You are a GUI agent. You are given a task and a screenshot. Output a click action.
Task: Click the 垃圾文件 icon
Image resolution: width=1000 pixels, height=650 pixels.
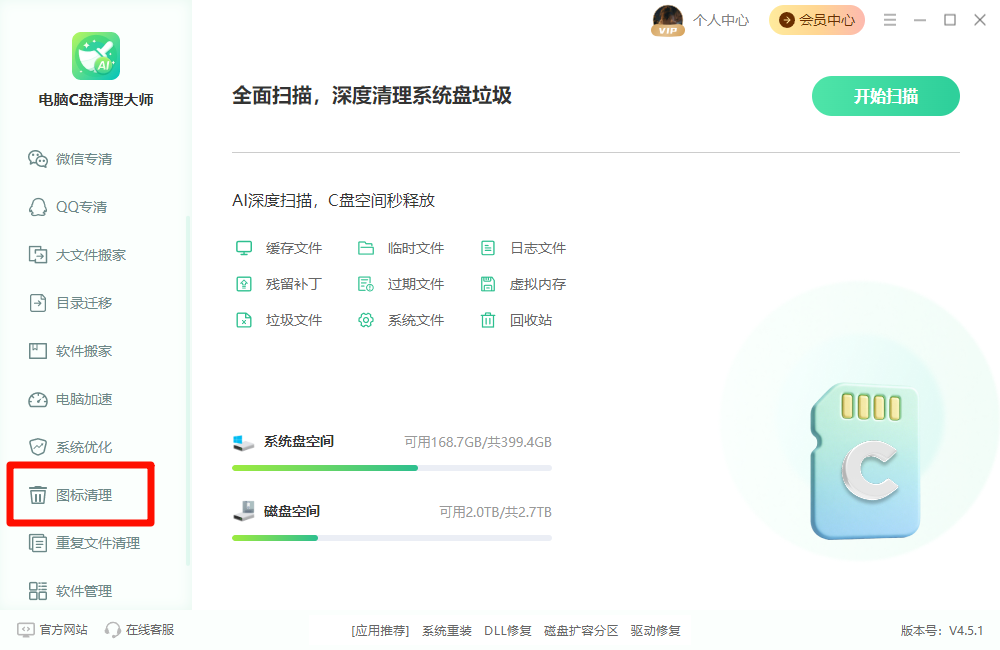244,320
